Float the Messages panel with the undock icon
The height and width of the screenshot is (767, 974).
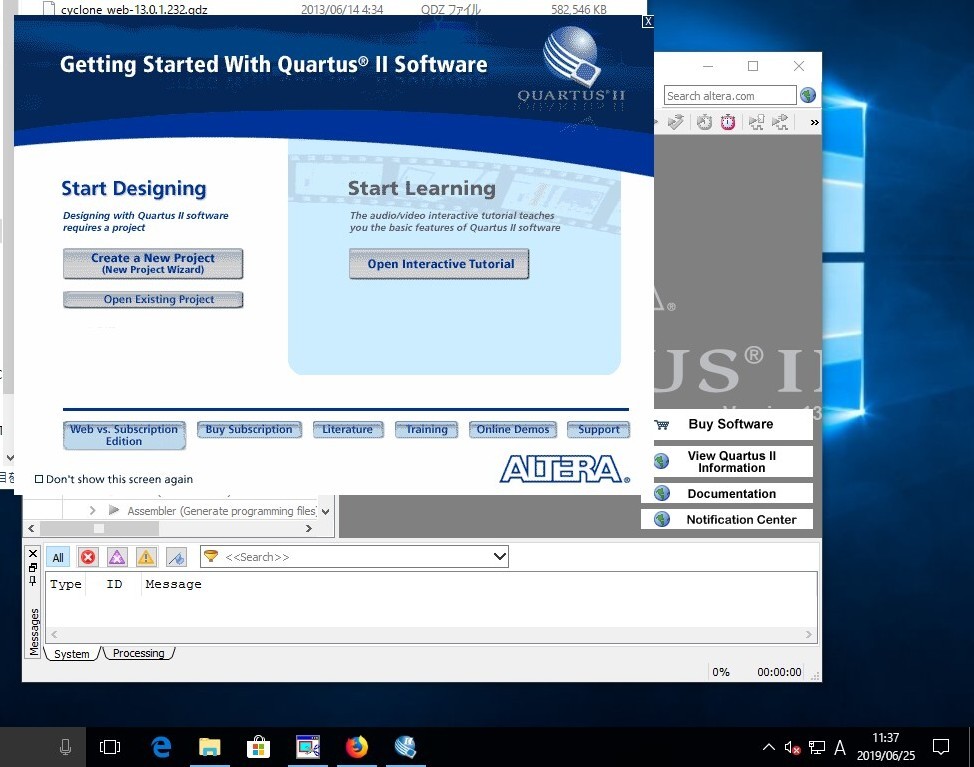pyautogui.click(x=33, y=568)
